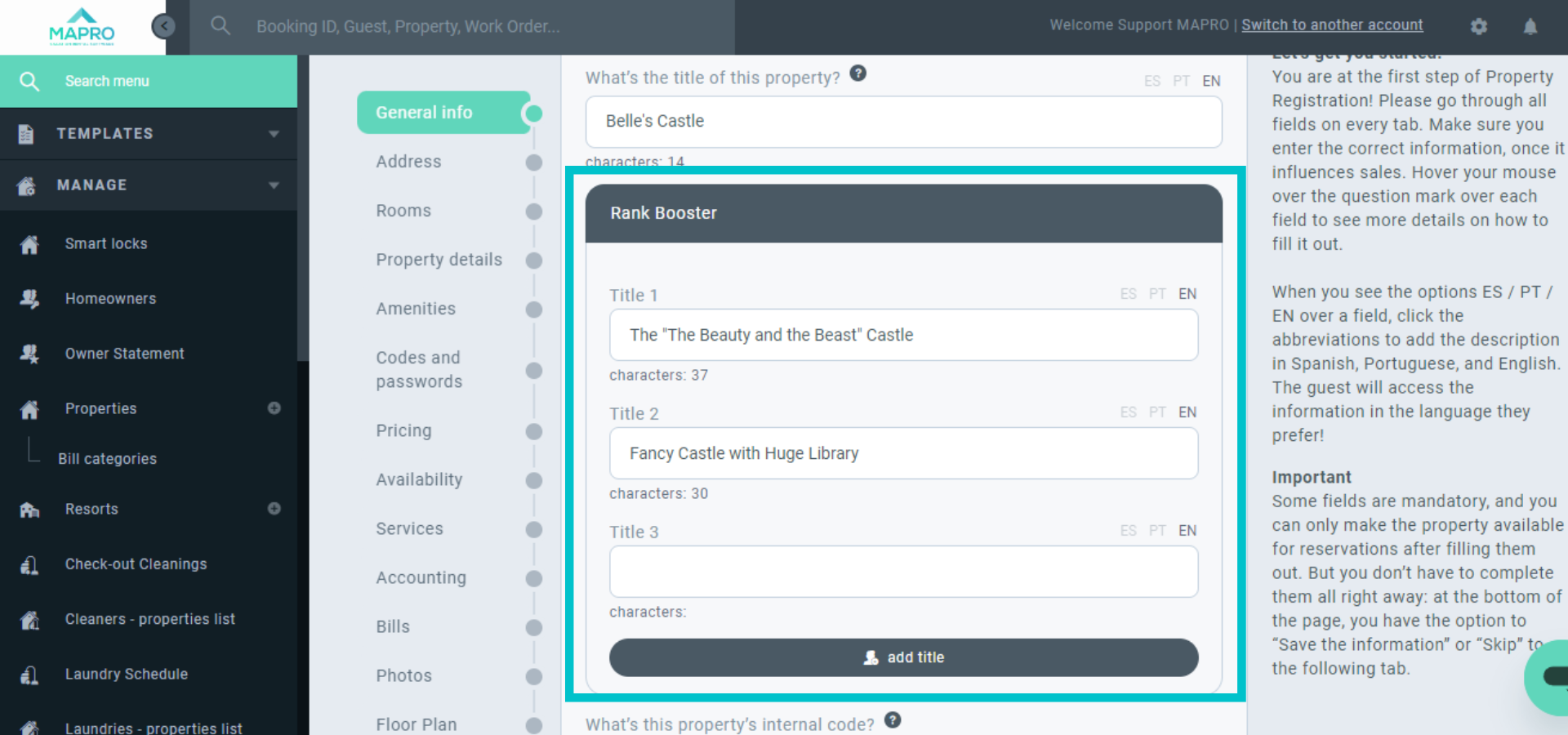
Task: Click the plus icon next to Properties
Action: click(x=274, y=408)
